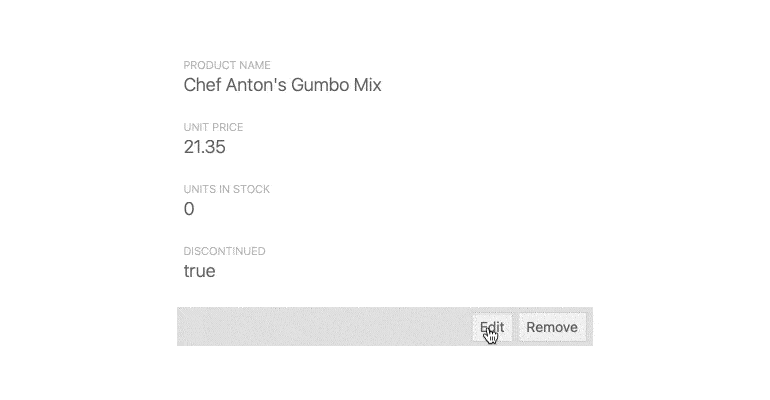
Task: Select the discontinued value true
Action: [199, 271]
